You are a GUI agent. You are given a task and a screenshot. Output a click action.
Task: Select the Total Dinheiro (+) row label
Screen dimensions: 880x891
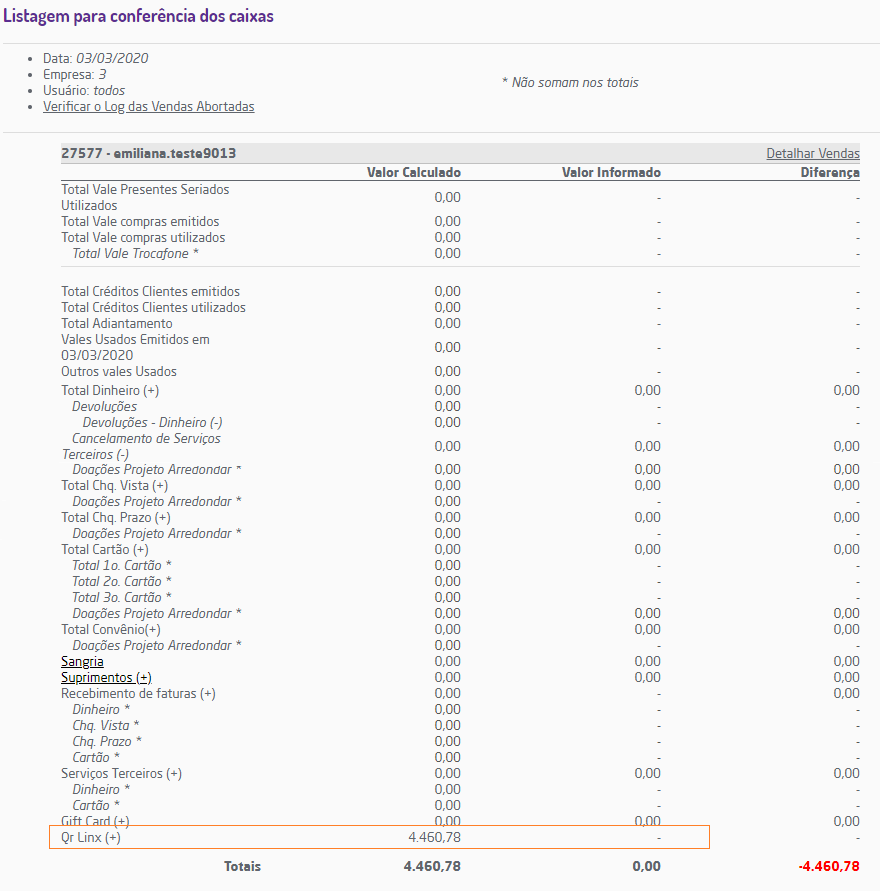pyautogui.click(x=110, y=390)
